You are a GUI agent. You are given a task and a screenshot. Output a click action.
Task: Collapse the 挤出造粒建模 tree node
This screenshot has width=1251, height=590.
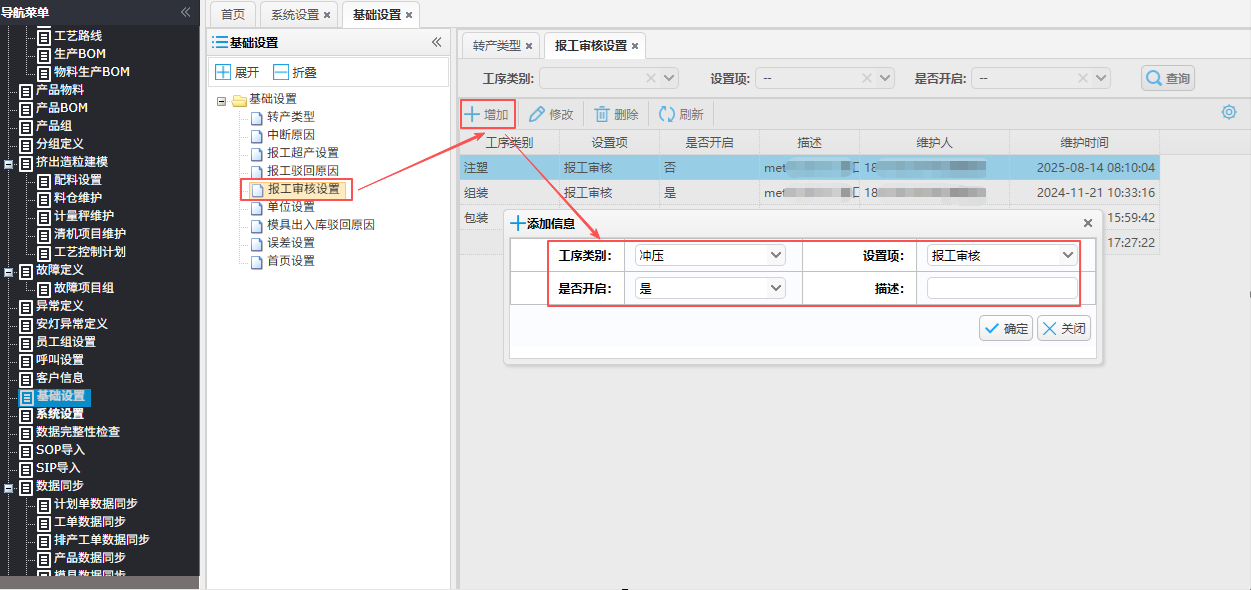pos(8,162)
